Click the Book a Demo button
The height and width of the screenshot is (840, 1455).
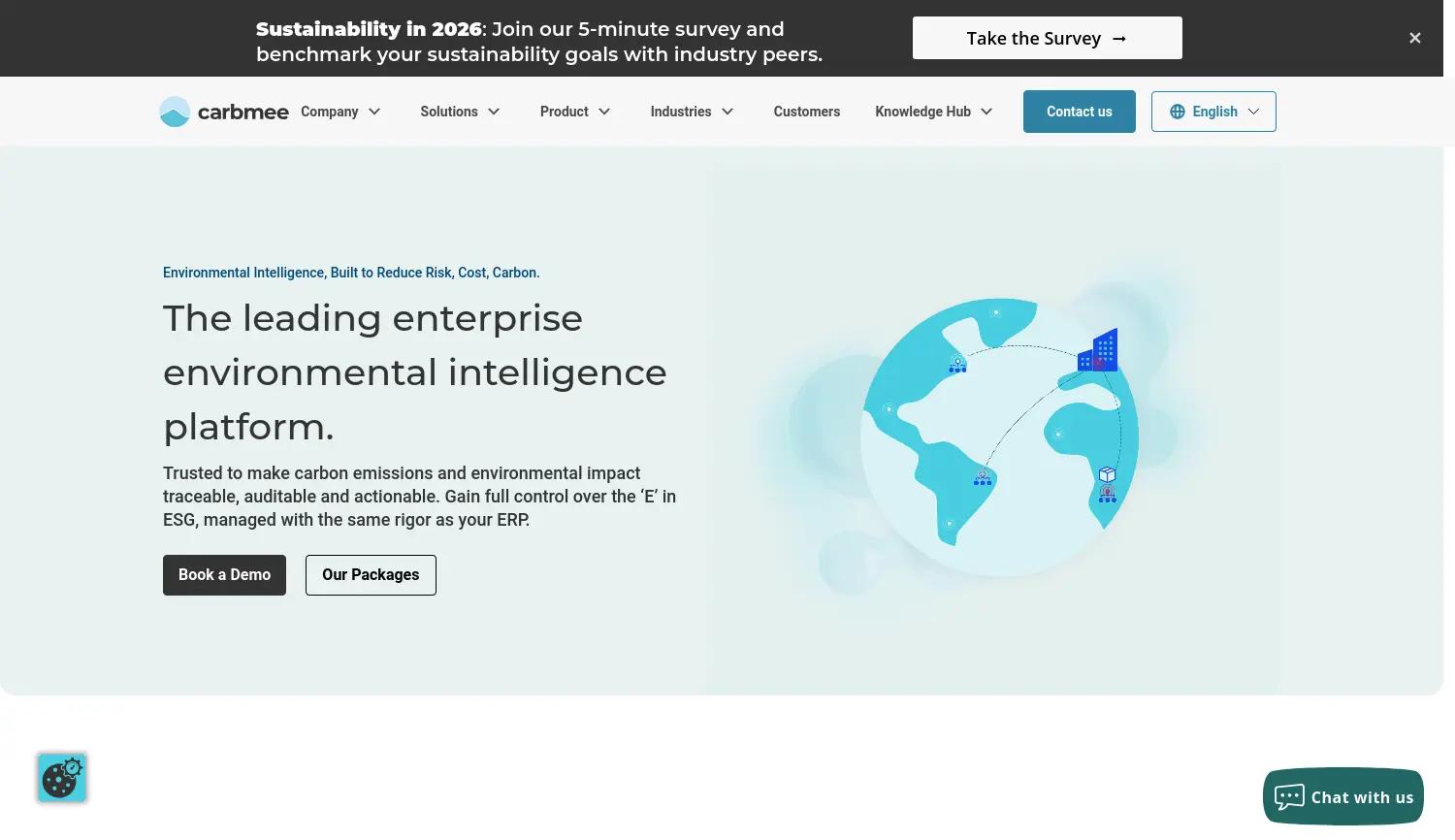pos(224,575)
